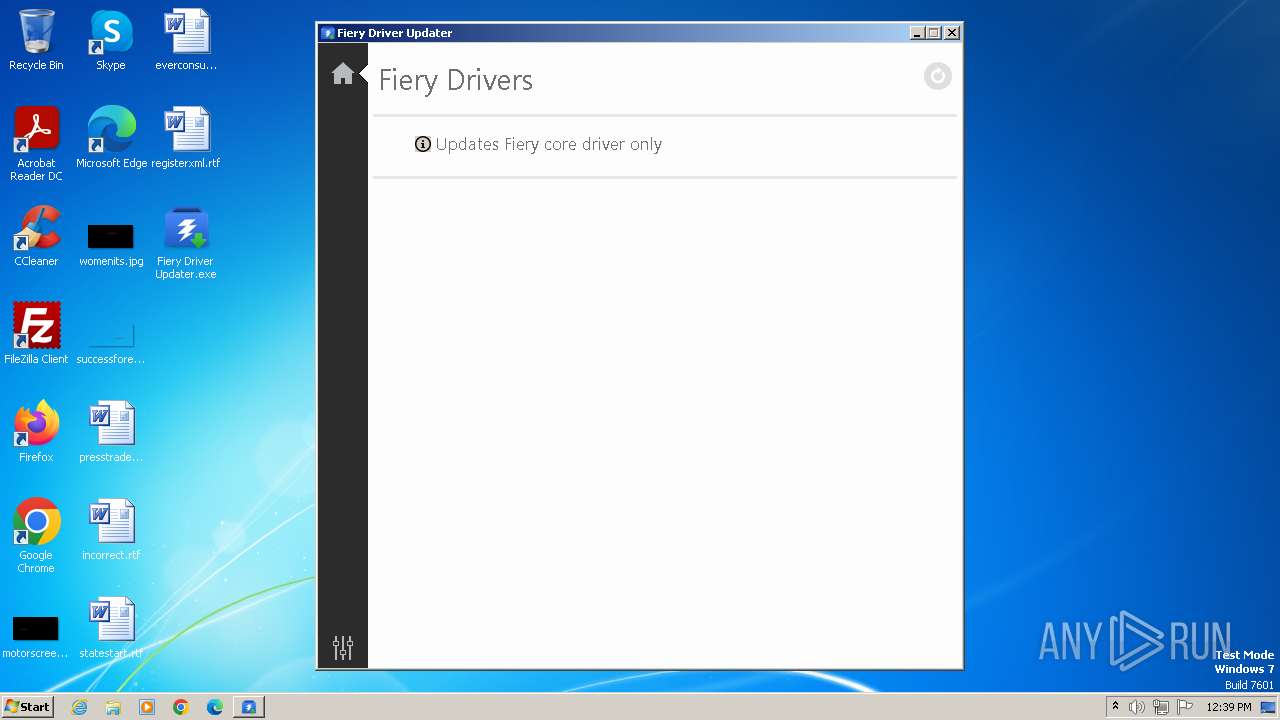The image size is (1280, 720).
Task: Minimize the Fiery Driver Updater window
Action: [918, 33]
